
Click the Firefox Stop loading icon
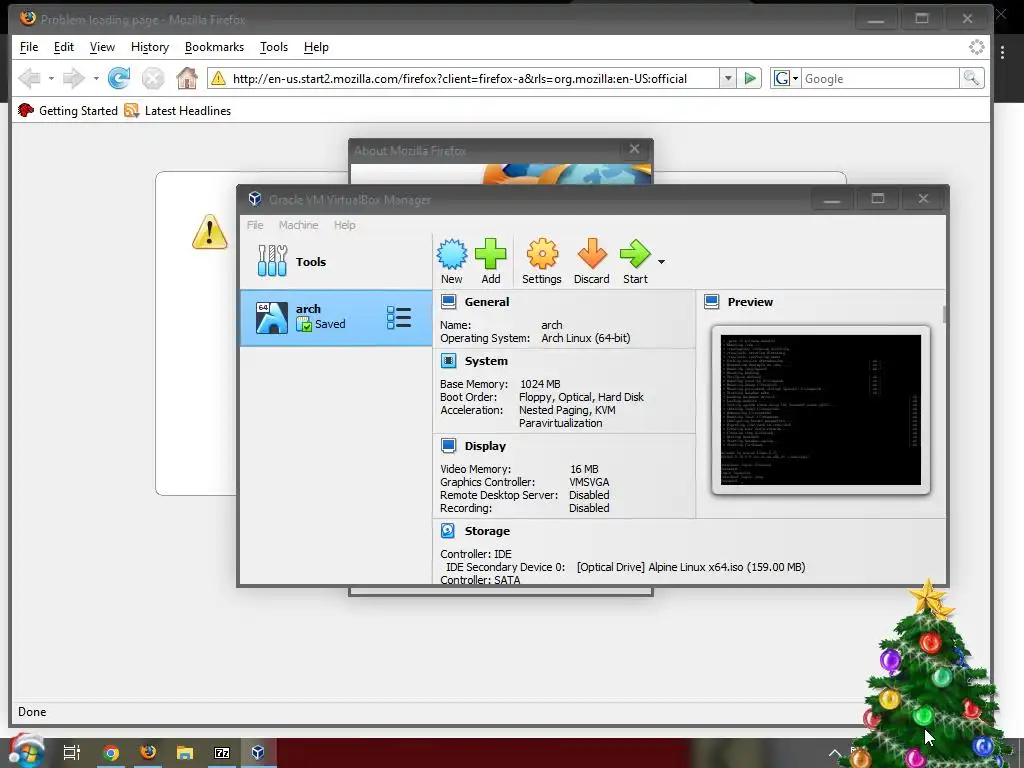(x=153, y=78)
